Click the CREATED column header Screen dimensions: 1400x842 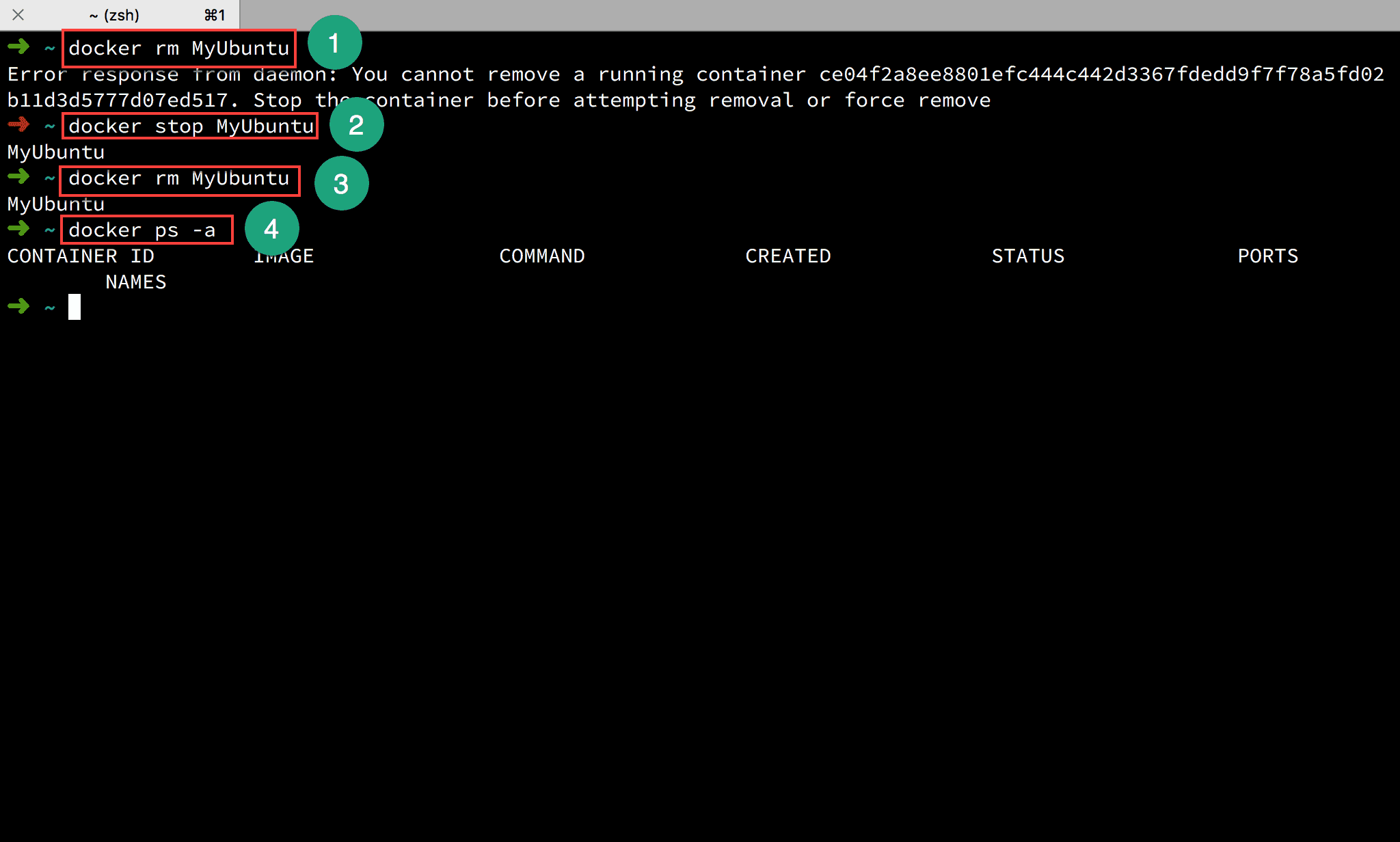coord(788,256)
